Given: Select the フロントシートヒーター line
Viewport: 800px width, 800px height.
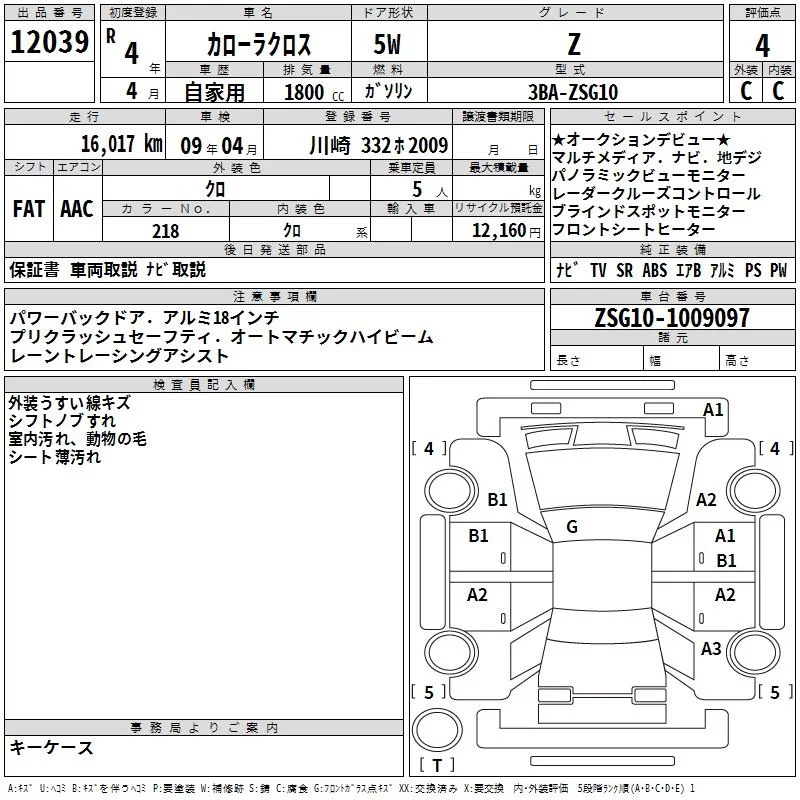Looking at the screenshot, I should pos(633,229).
